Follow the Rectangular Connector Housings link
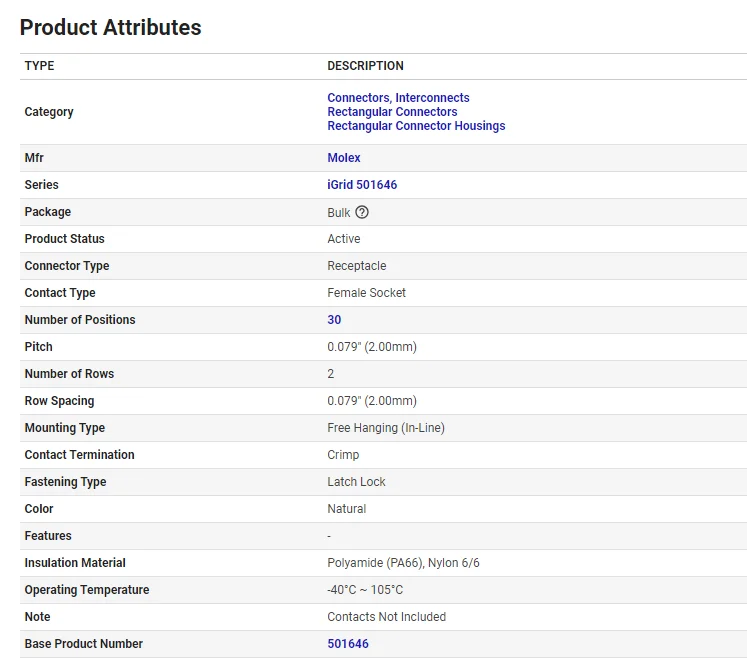This screenshot has width=747, height=662. pos(416,126)
